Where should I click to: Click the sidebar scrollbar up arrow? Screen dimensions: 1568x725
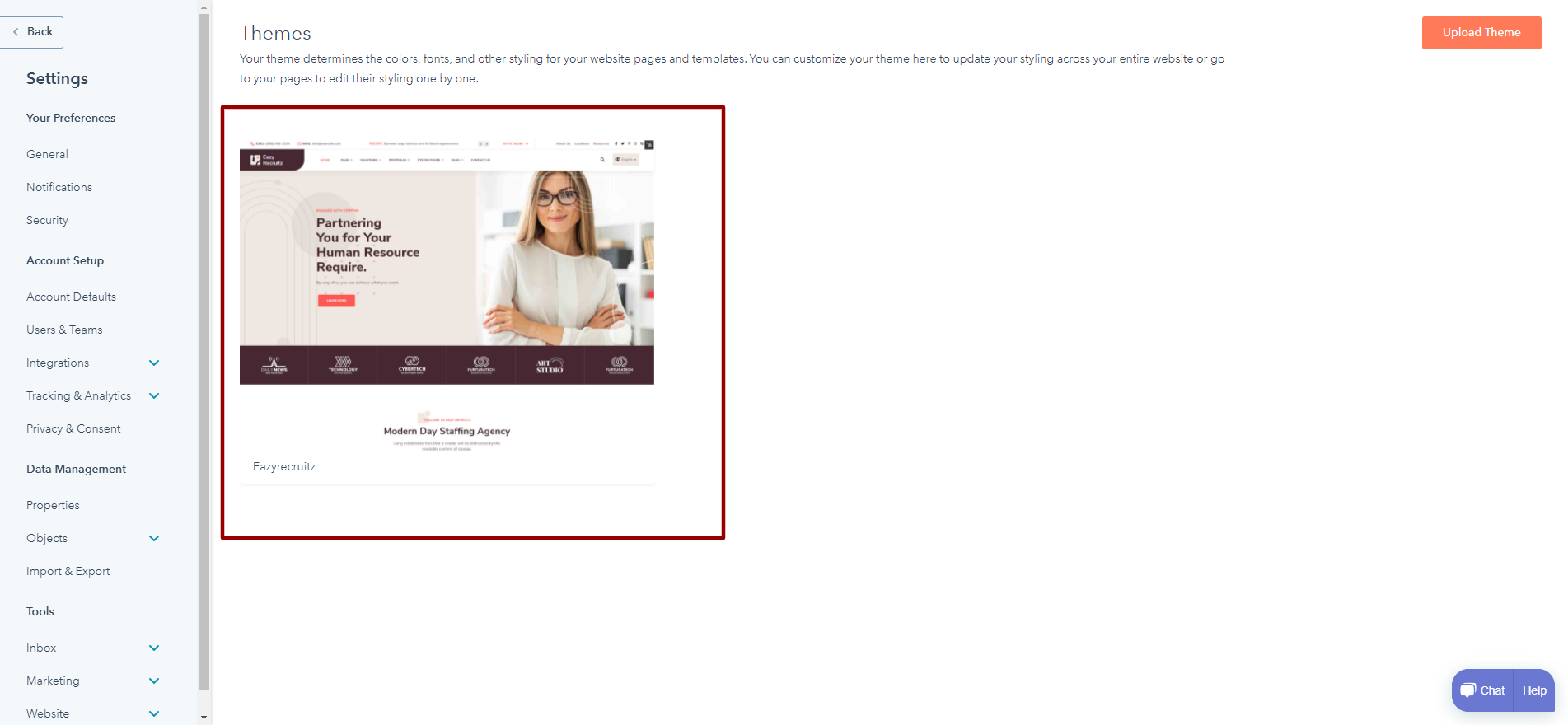(204, 7)
